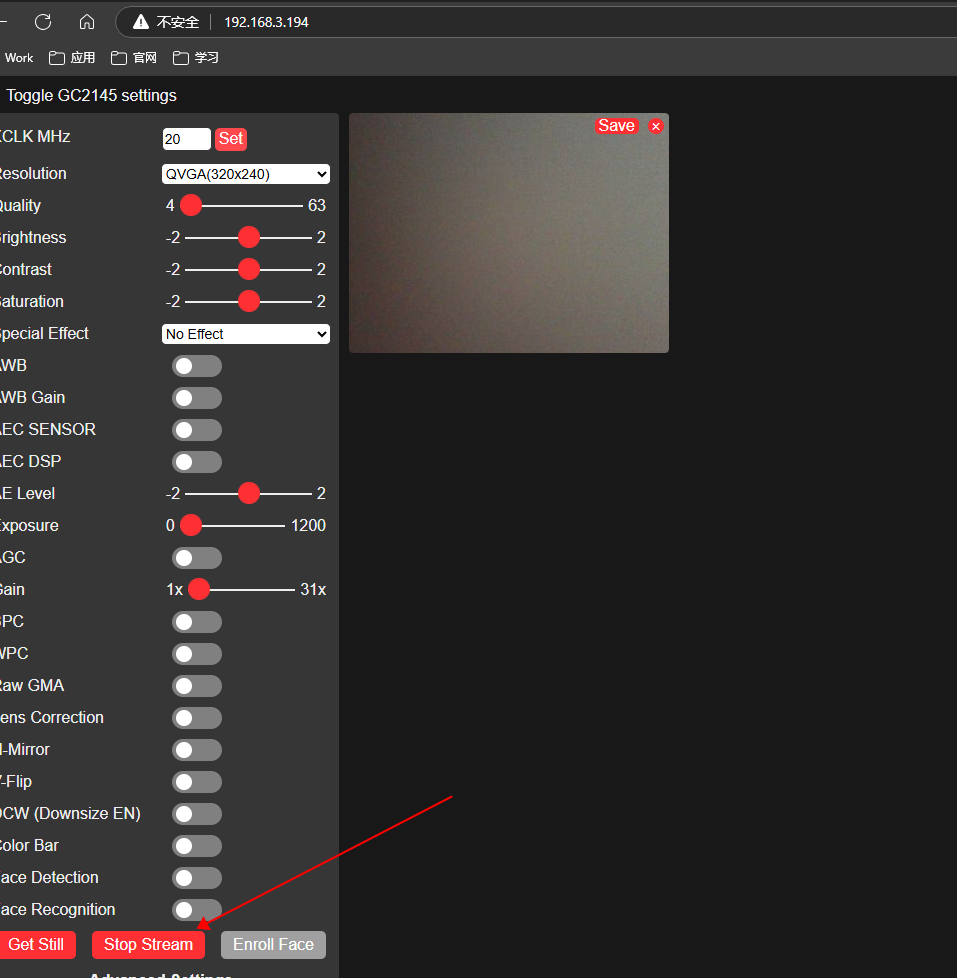Turn on the BPC switch
Viewport: 957px width, 978px height.
click(x=197, y=622)
